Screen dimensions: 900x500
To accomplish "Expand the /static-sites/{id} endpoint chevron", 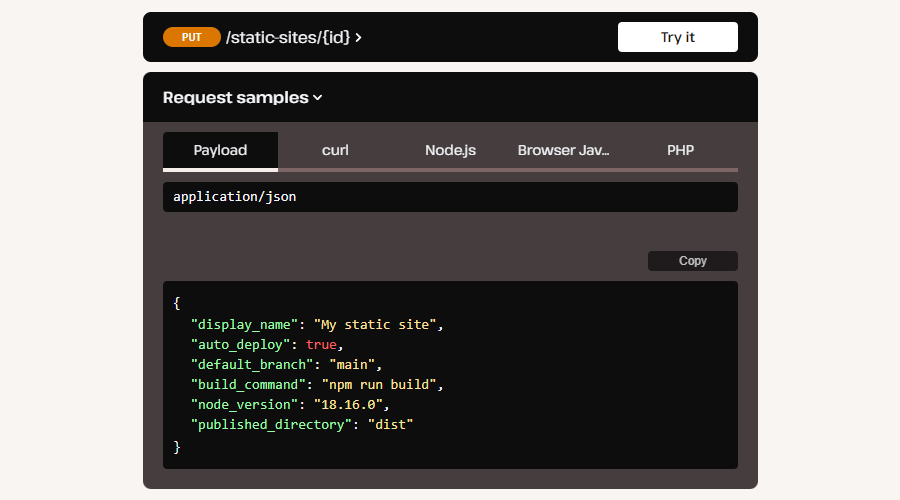I will point(358,38).
